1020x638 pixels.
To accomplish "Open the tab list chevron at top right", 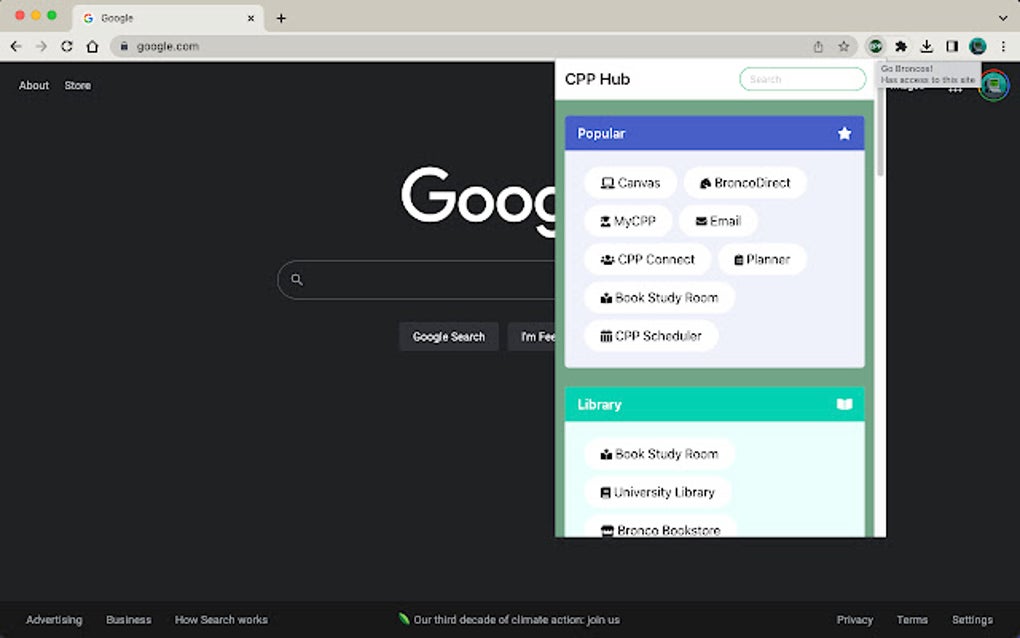I will tap(1003, 17).
